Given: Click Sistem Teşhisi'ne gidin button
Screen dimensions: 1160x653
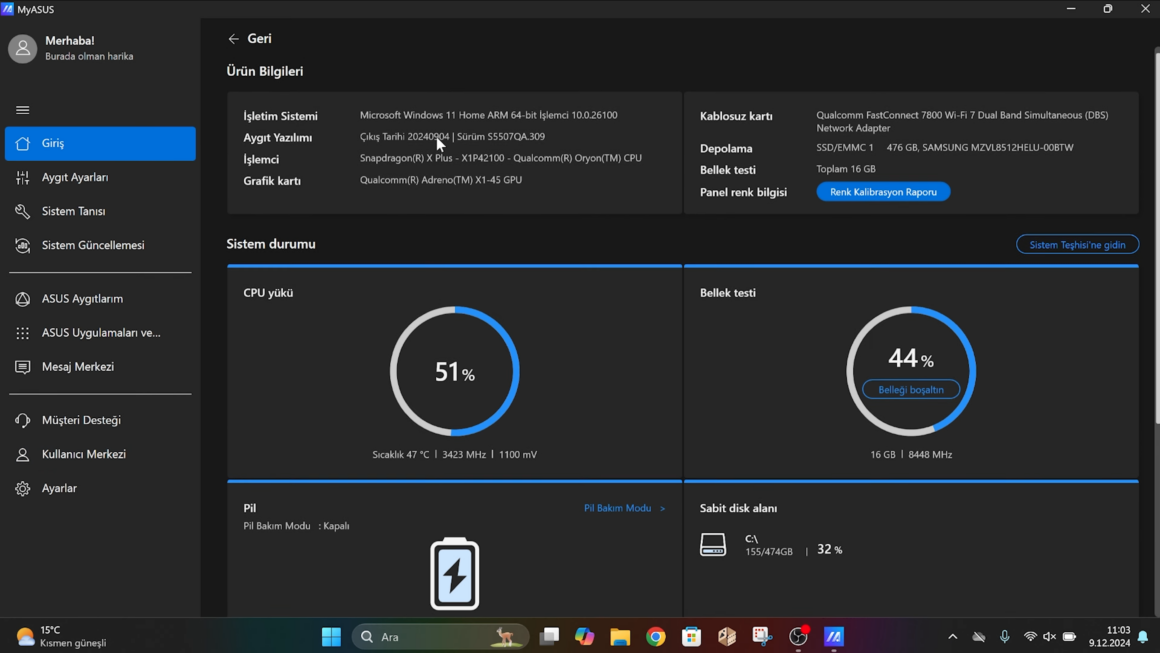Looking at the screenshot, I should (x=1077, y=245).
